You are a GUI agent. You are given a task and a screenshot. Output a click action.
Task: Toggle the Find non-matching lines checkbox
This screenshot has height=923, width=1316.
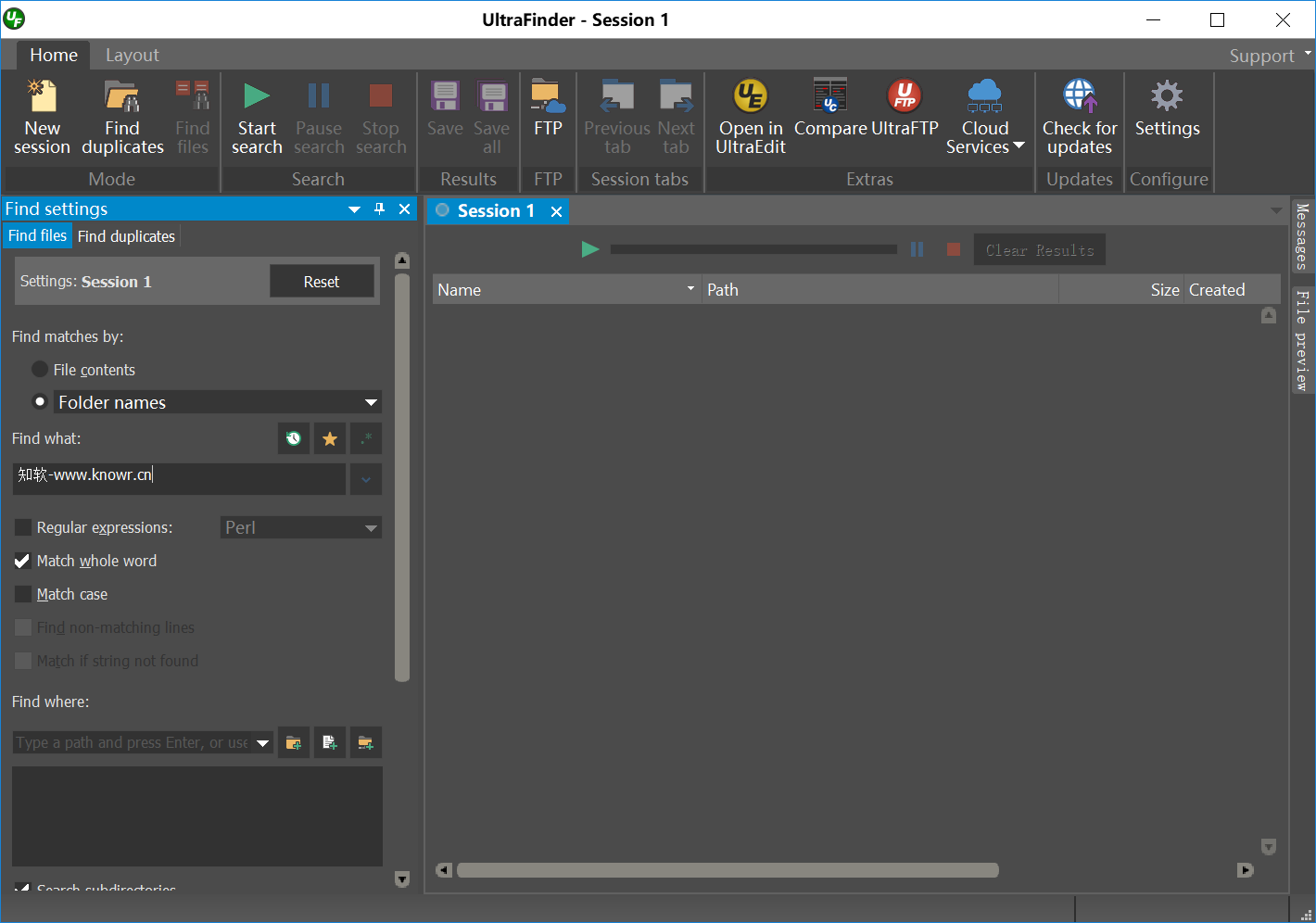click(23, 627)
